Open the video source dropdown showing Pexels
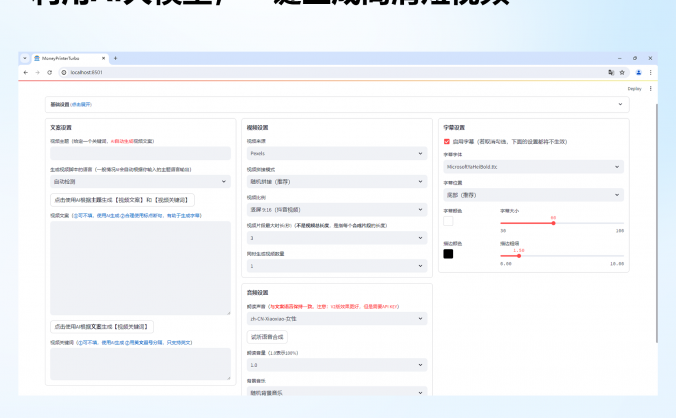This screenshot has width=676, height=418. pos(337,153)
